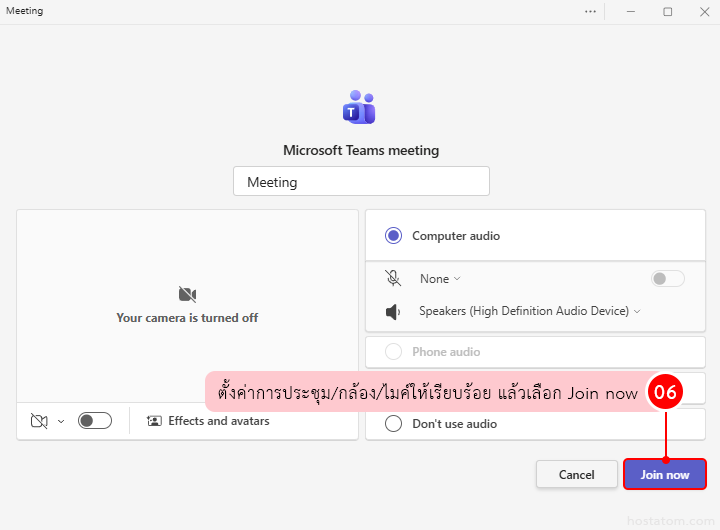Click the Join now button

664,474
